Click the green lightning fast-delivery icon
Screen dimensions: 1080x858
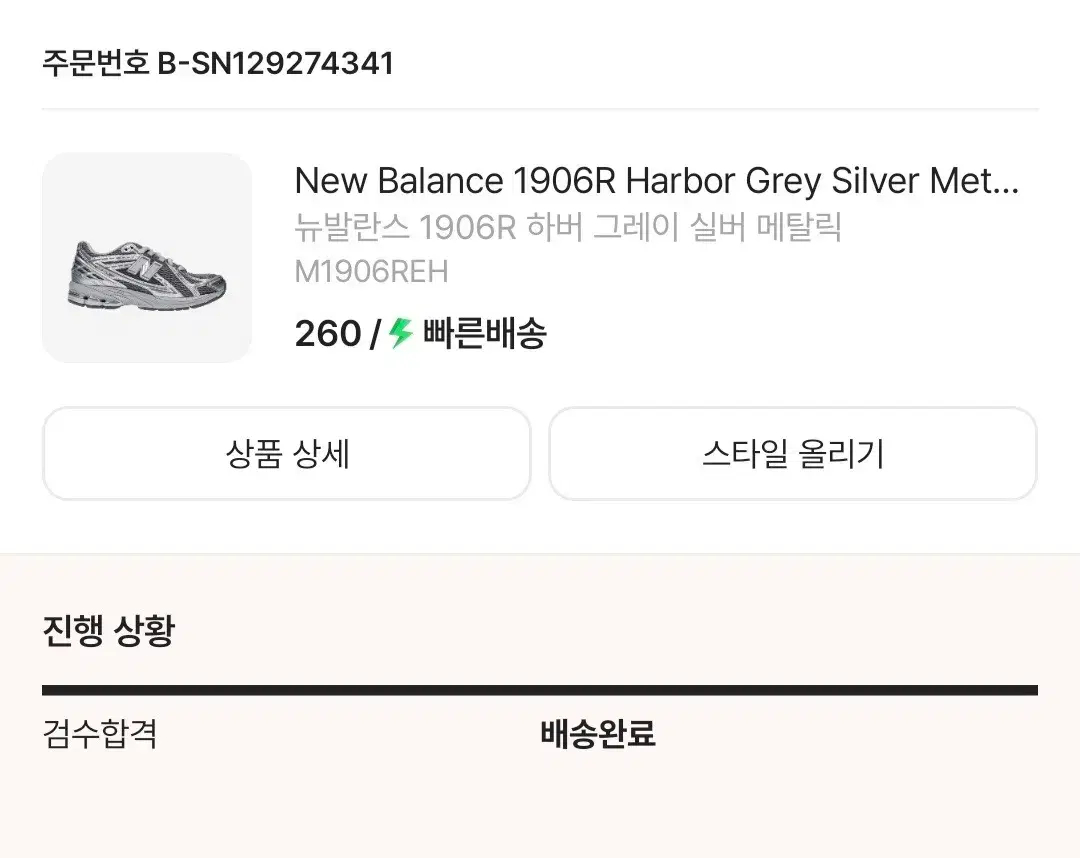click(x=401, y=333)
